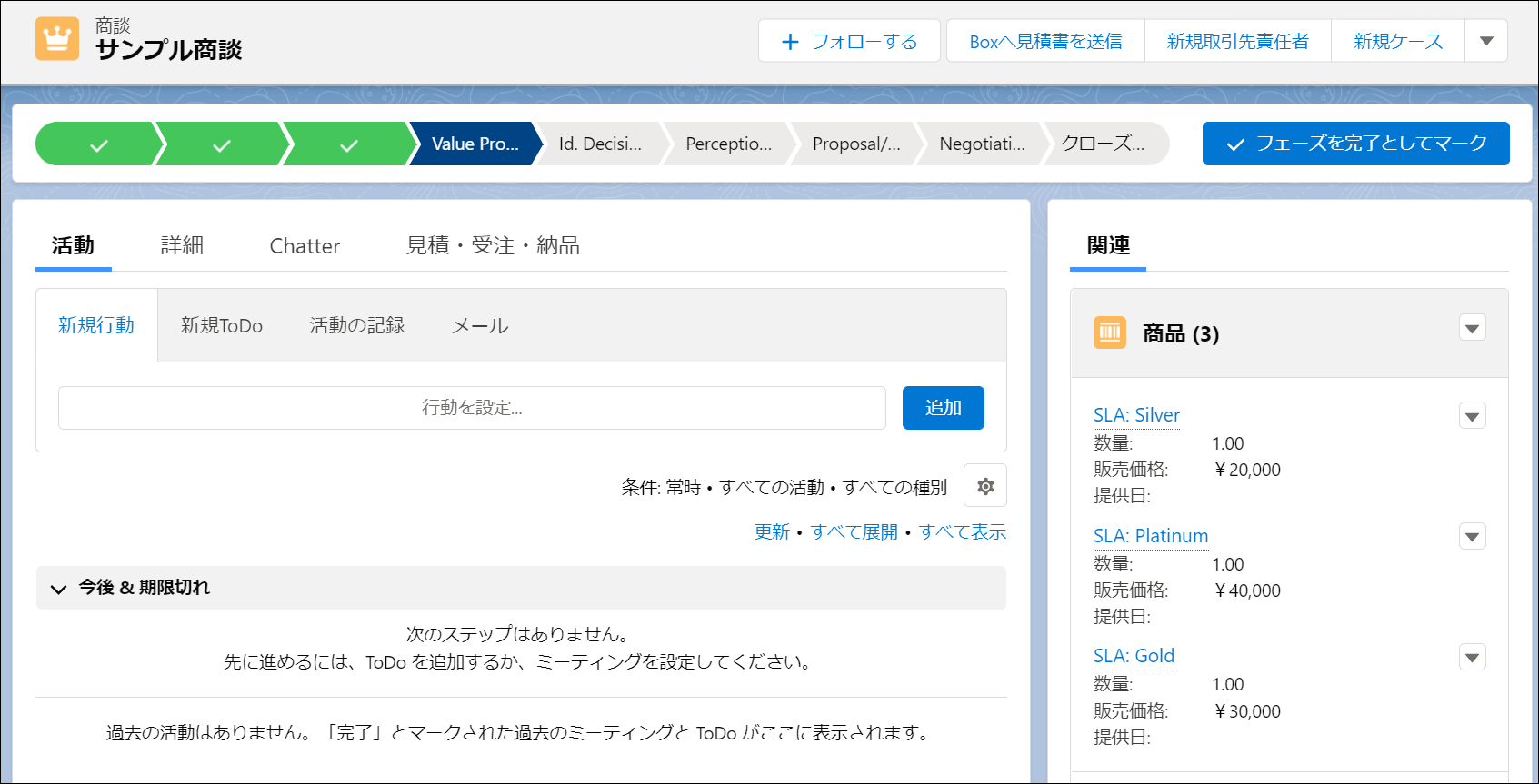Viewport: 1539px width, 784px height.
Task: Open the SLA: Gold row action menu
Action: pyautogui.click(x=1472, y=657)
